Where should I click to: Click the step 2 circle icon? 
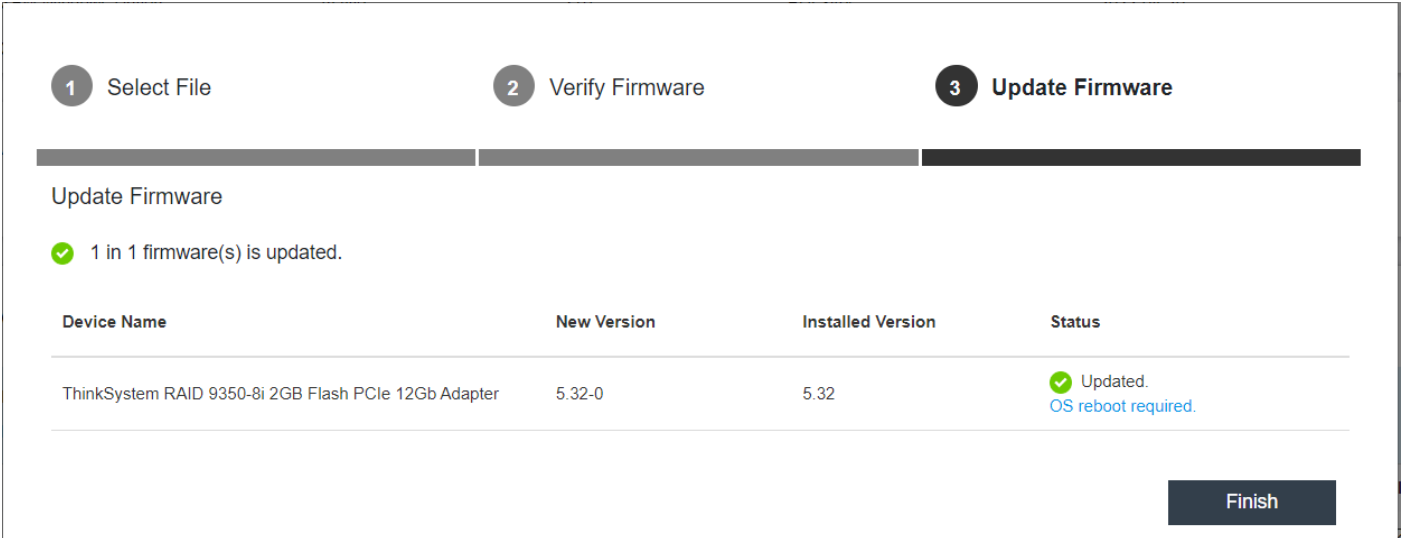[x=513, y=87]
